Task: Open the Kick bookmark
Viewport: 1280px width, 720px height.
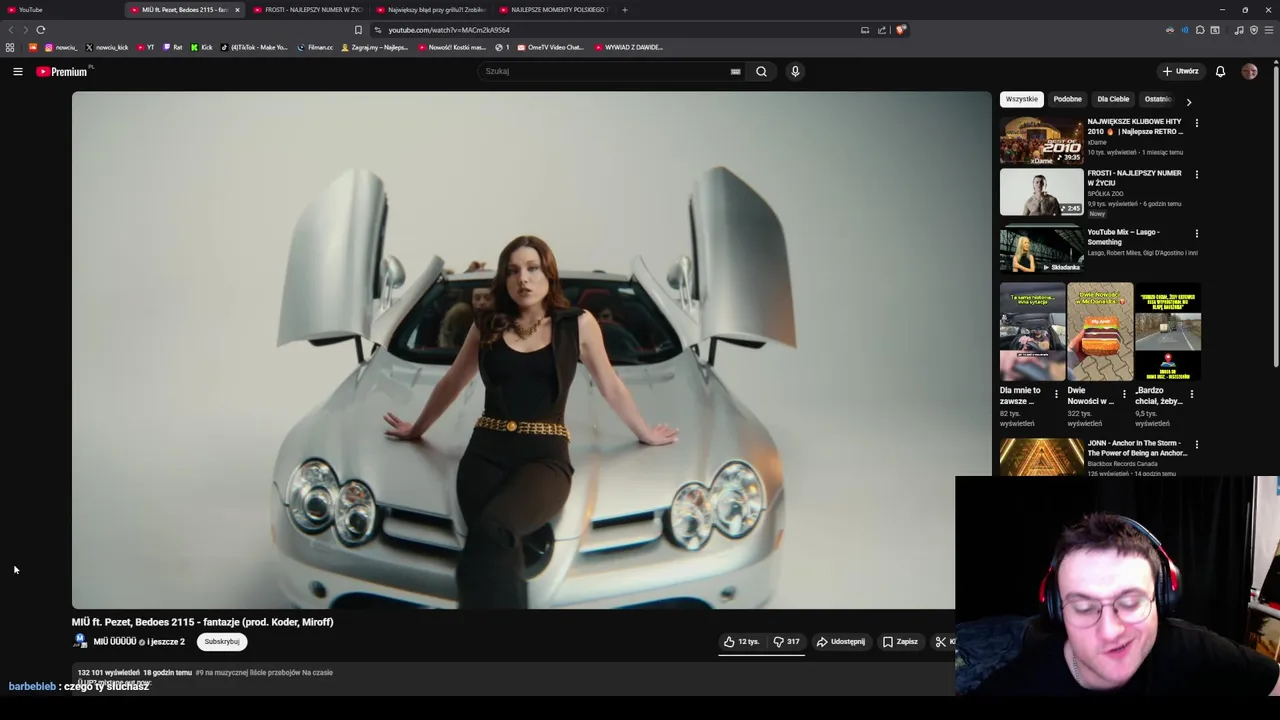Action: pos(202,47)
